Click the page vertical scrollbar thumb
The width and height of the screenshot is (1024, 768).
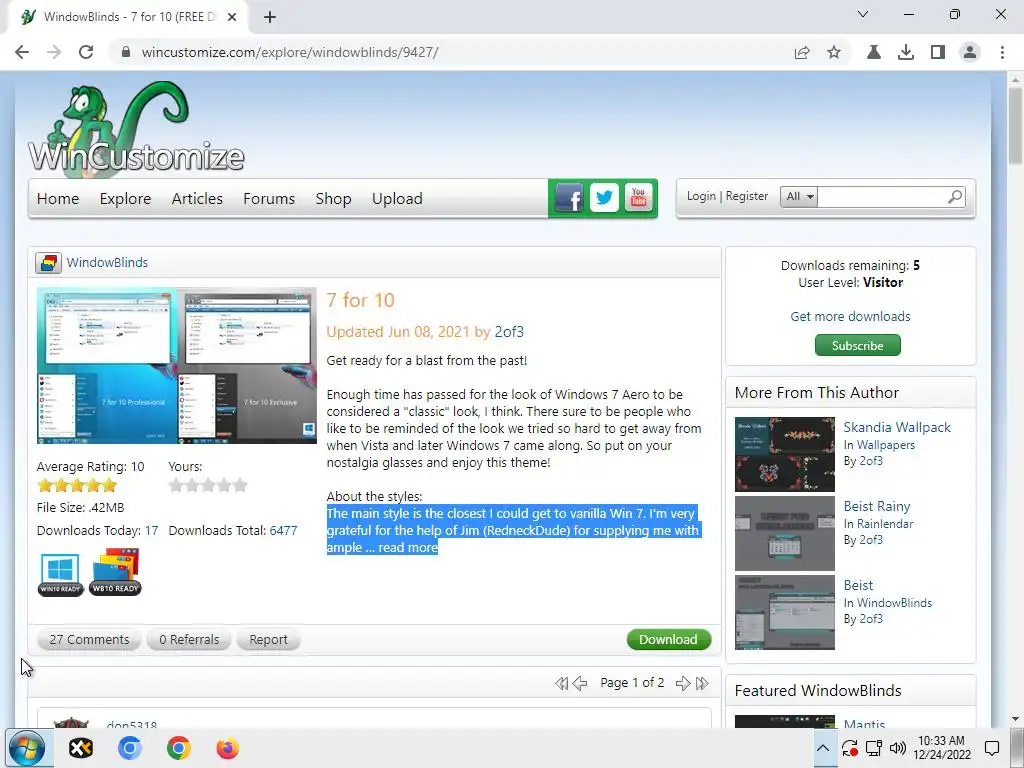point(1015,124)
